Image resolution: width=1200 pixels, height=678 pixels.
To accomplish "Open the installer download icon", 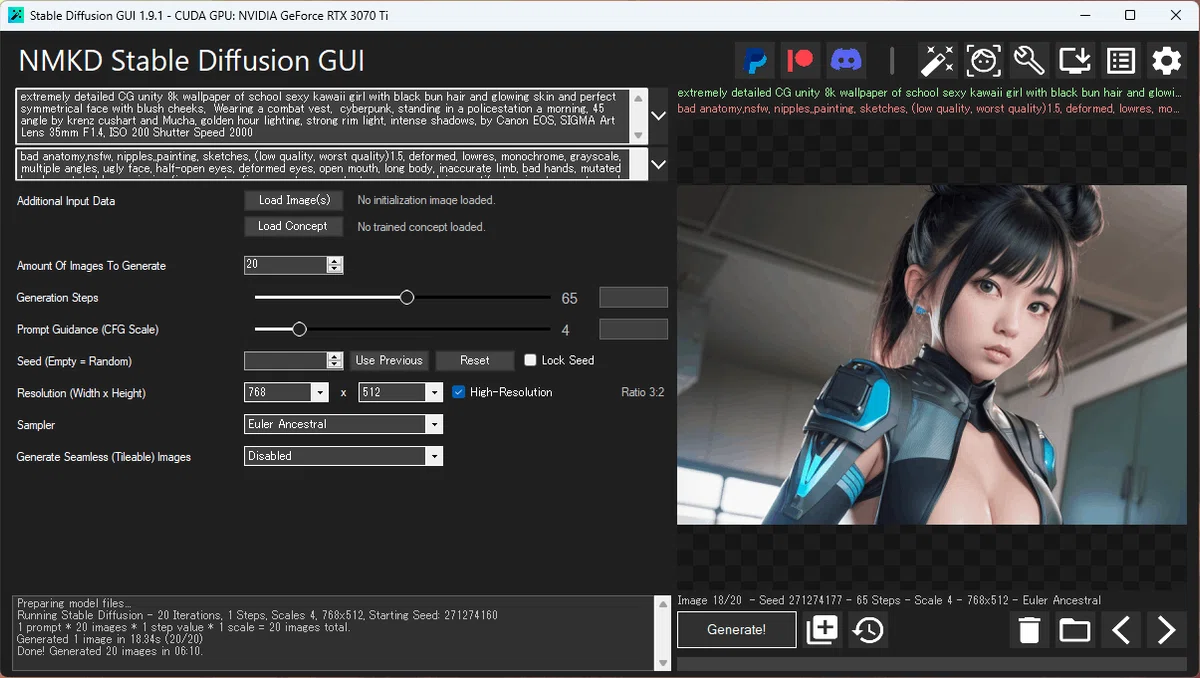I will (1075, 61).
